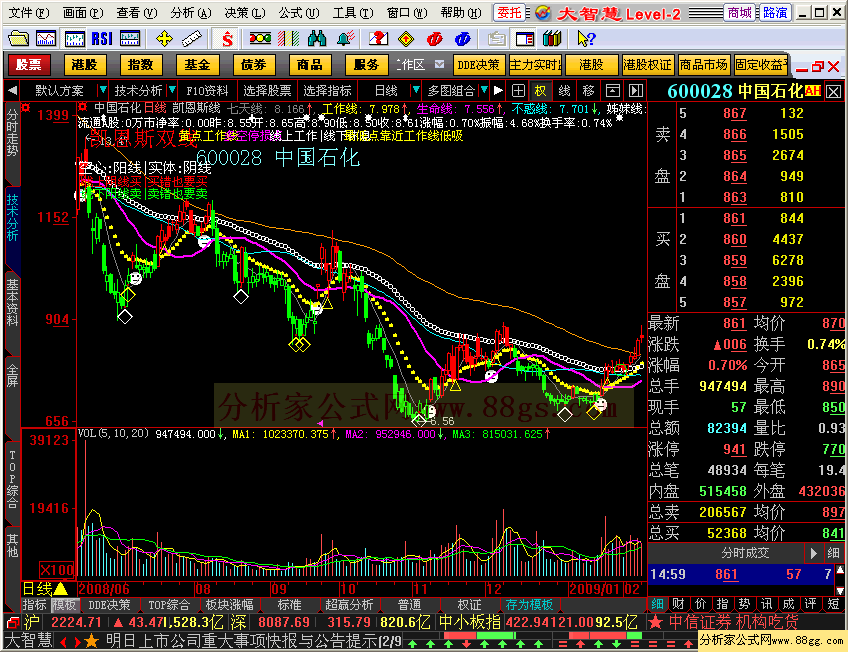The width and height of the screenshot is (848, 652).
Task: Close the 600028 quote panel X
Action: (x=833, y=91)
